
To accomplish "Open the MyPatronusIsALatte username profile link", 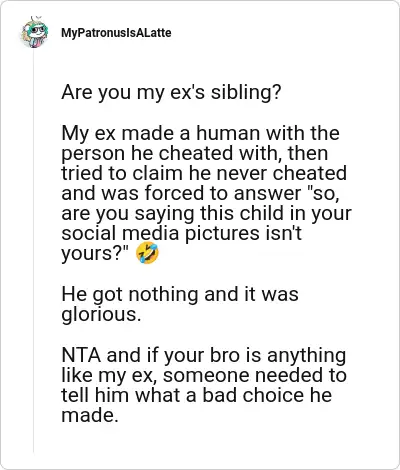I will point(116,33).
